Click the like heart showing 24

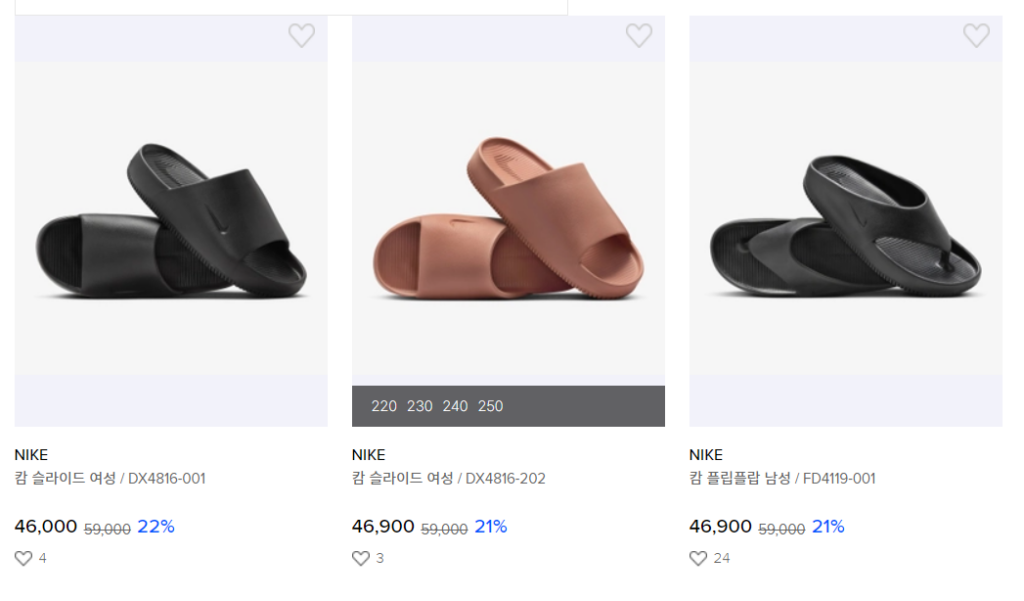[x=698, y=558]
